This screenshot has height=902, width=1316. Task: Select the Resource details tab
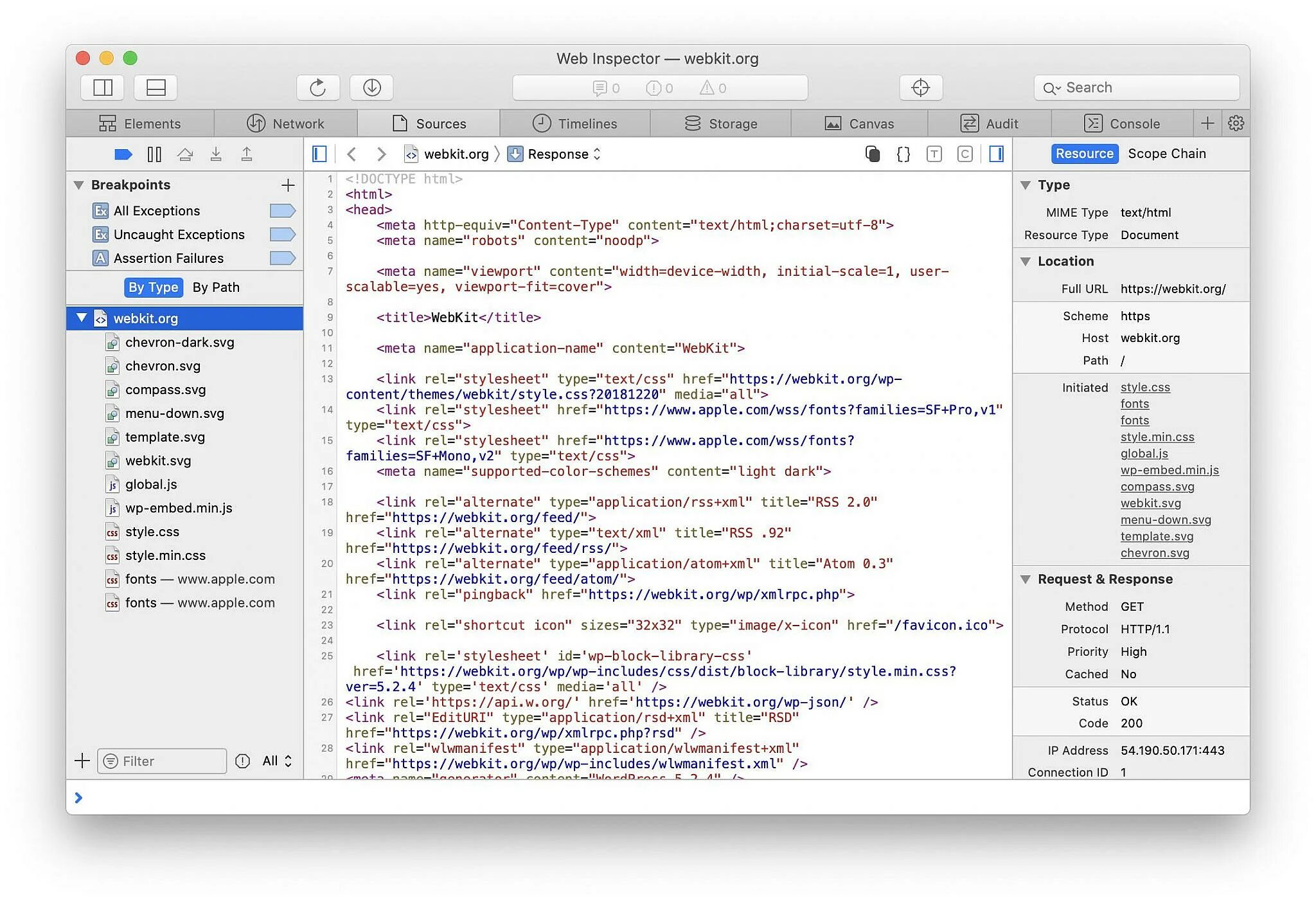tap(1084, 154)
